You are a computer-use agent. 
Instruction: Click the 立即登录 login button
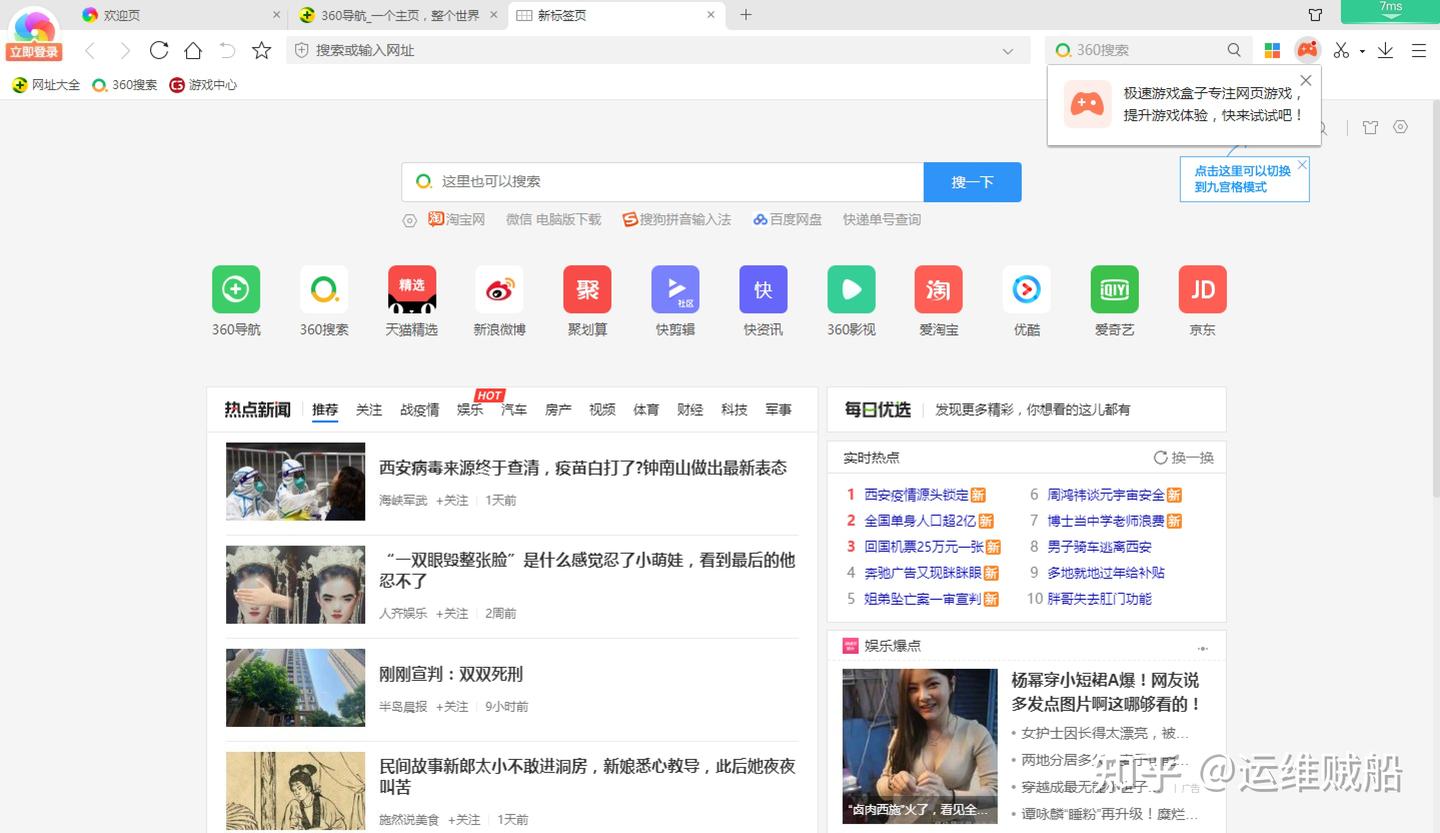pos(35,52)
